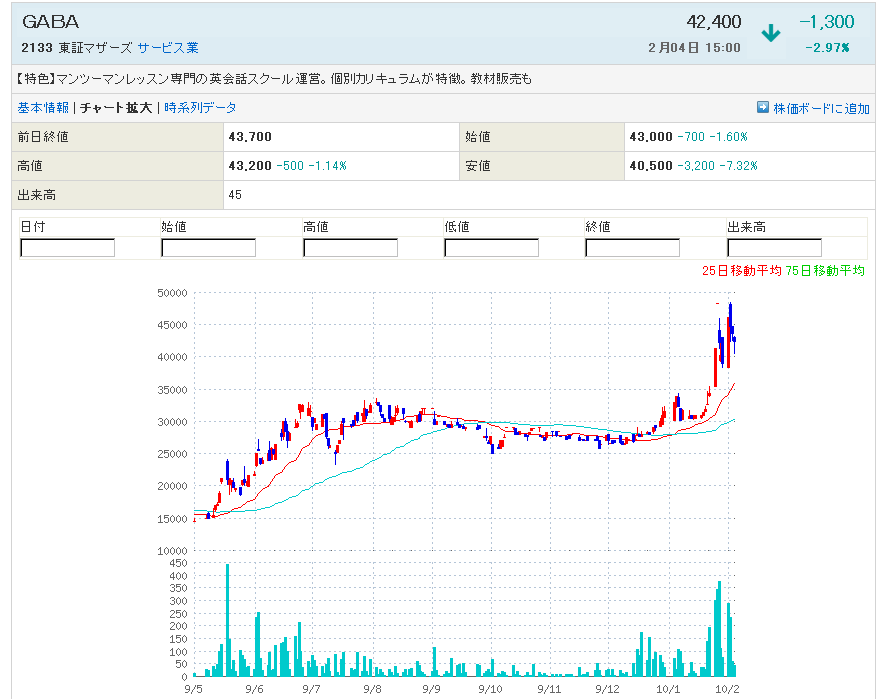Click the add-to-board arrow icon
The height and width of the screenshot is (699, 886).
(763, 108)
